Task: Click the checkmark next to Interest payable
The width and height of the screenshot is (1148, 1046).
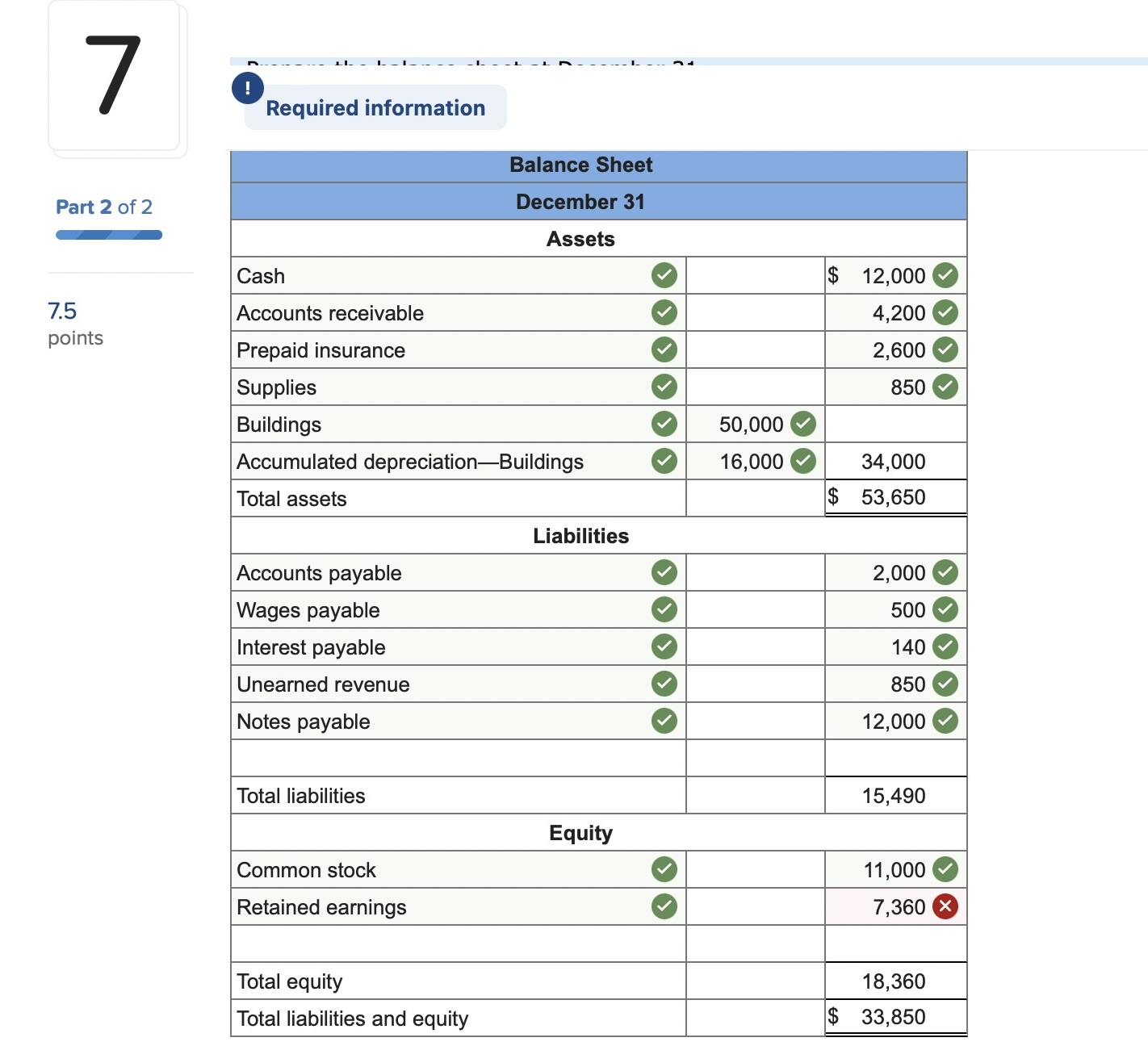Action: (663, 646)
